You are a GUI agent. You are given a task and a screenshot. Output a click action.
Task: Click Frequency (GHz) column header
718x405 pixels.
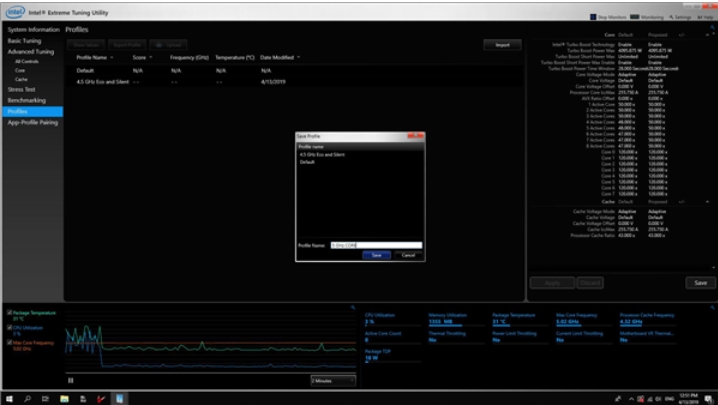tap(189, 57)
